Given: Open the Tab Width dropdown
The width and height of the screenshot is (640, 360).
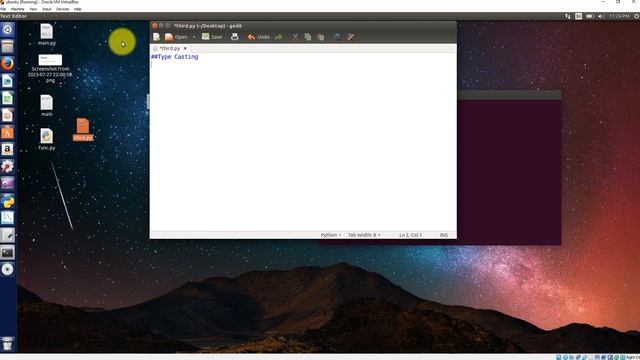Looking at the screenshot, I should click(364, 235).
